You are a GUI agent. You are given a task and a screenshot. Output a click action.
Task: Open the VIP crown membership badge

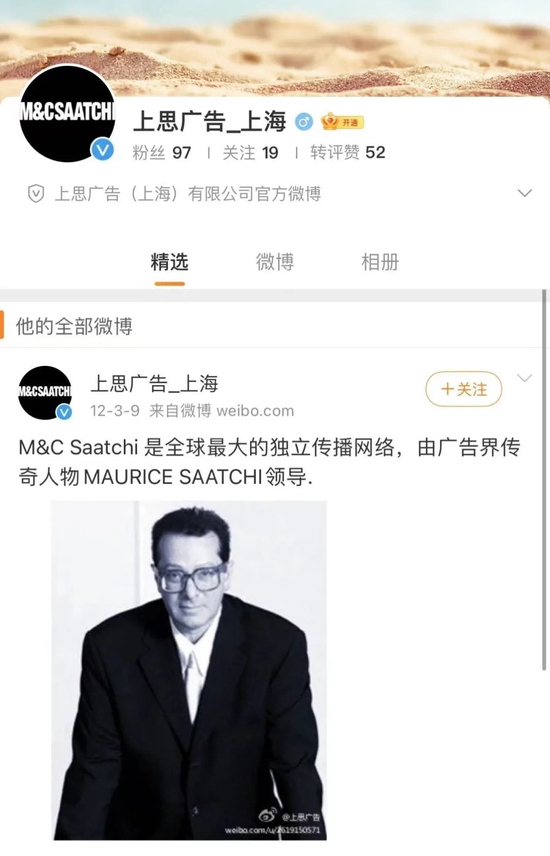(x=342, y=122)
